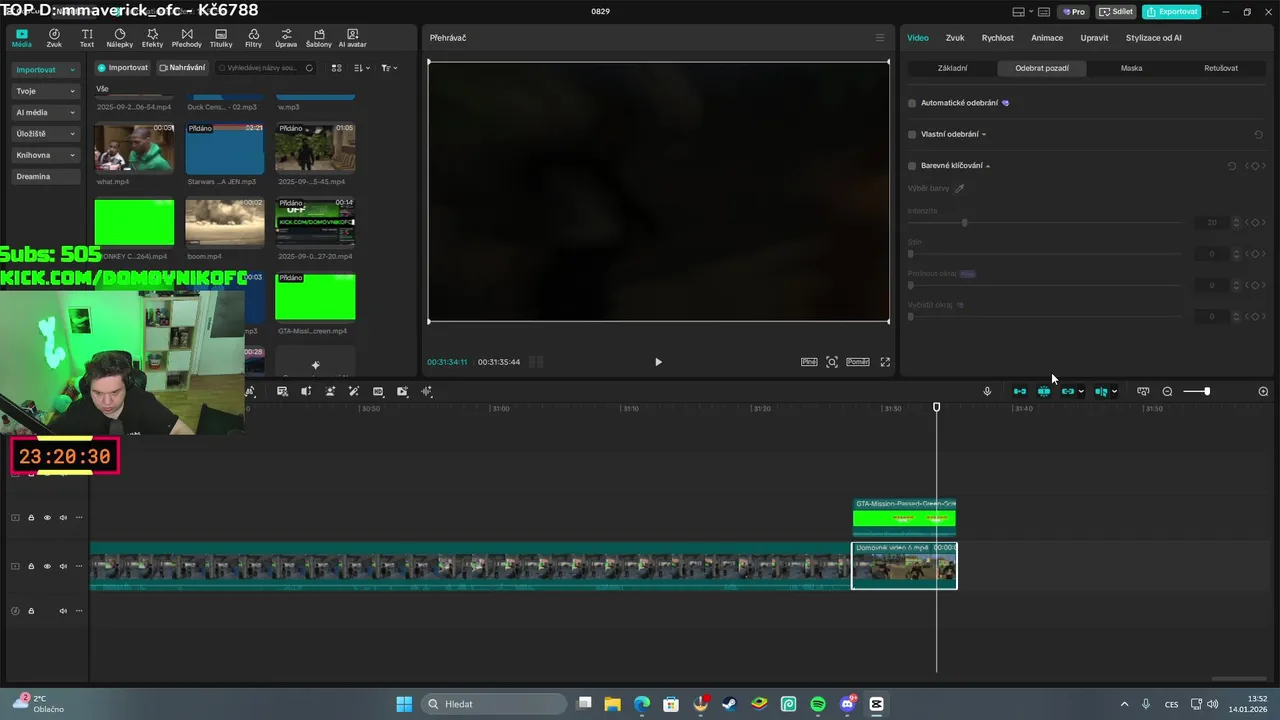Toggle visibility of the main video track
The width and height of the screenshot is (1280, 720).
click(47, 566)
